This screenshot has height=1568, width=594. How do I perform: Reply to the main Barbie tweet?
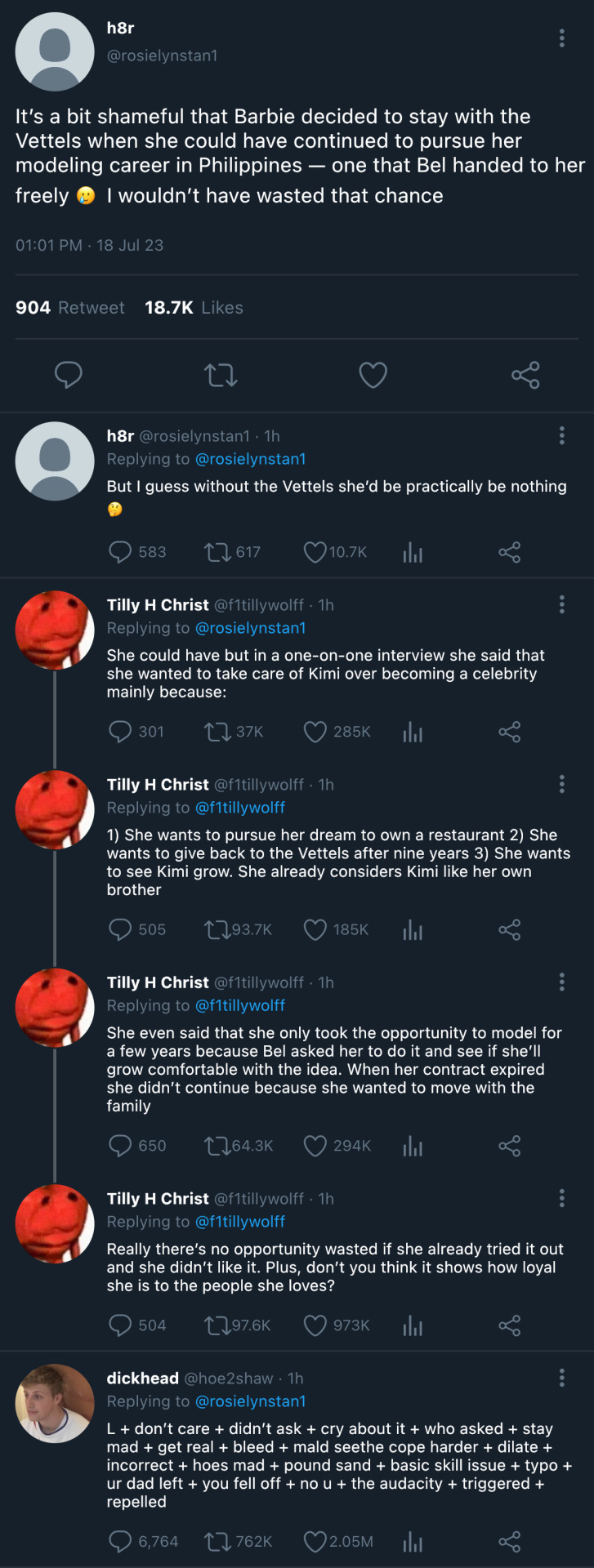(x=68, y=375)
